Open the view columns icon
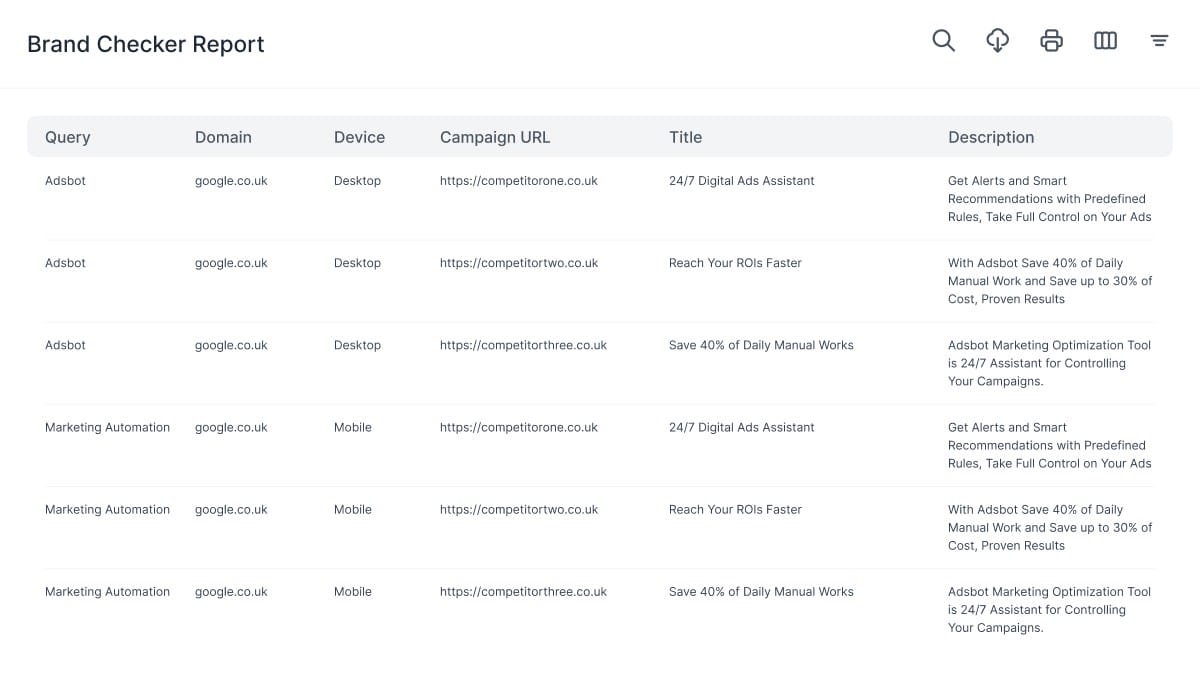Viewport: 1200px width, 675px height. [1105, 41]
